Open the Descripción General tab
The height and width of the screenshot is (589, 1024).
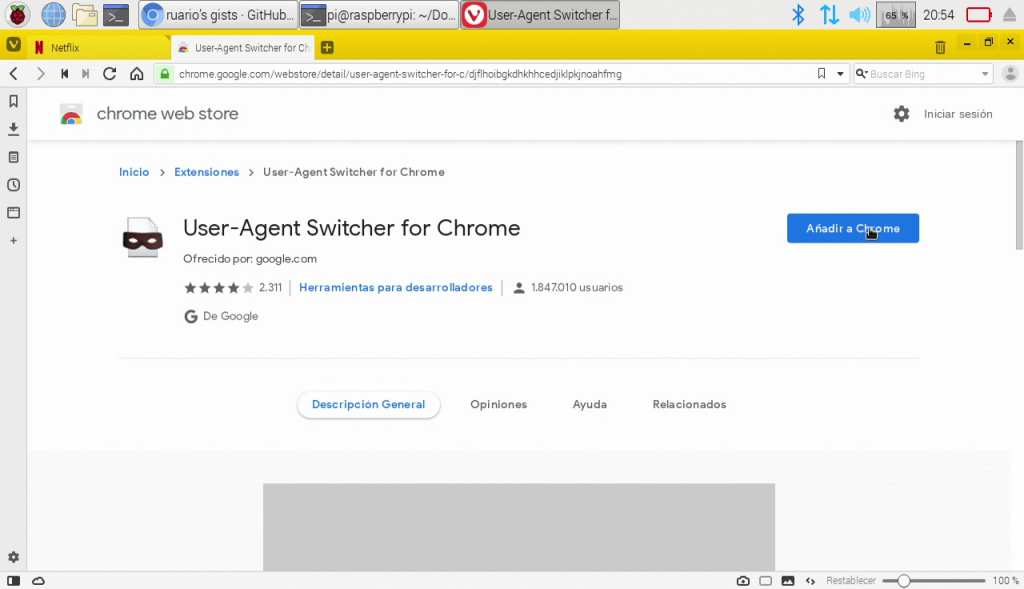tap(368, 404)
